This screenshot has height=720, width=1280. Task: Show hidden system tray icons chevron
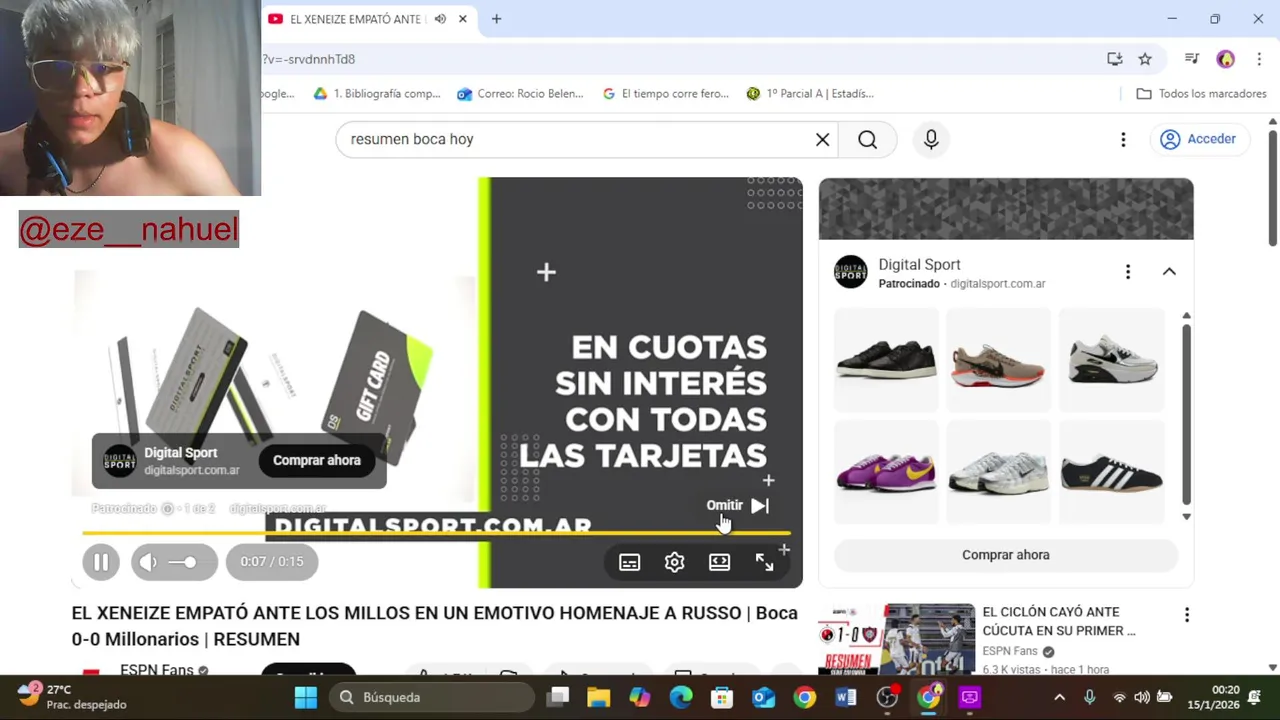[1059, 697]
